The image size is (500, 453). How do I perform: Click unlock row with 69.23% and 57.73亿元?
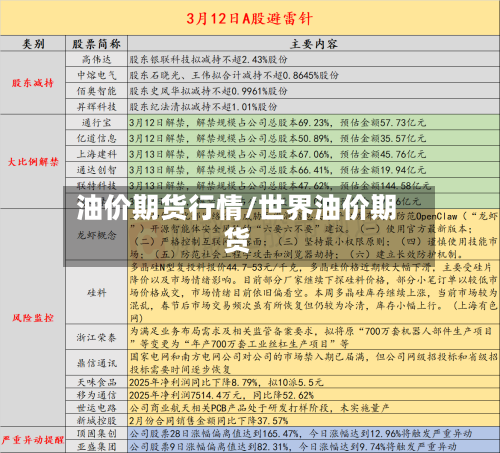[x=278, y=123]
